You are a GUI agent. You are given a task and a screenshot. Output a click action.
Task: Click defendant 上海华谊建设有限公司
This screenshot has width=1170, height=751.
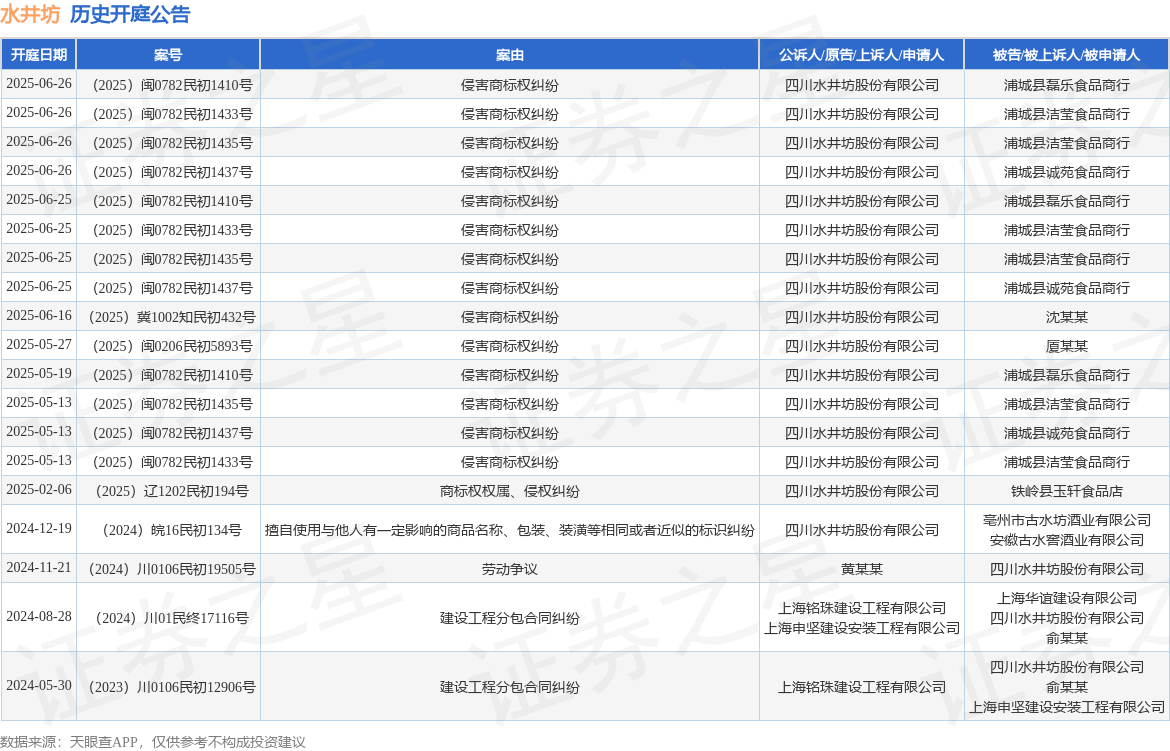point(1066,598)
